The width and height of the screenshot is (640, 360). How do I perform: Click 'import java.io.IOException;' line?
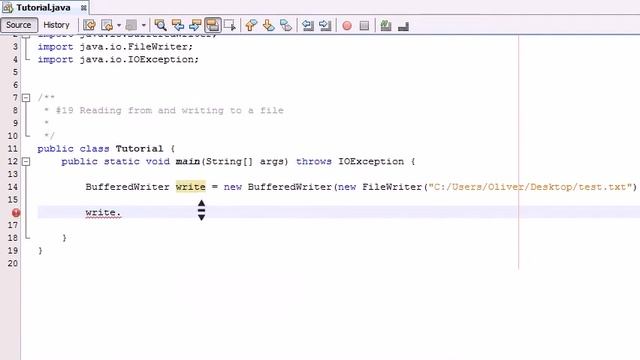pyautogui.click(x=118, y=60)
